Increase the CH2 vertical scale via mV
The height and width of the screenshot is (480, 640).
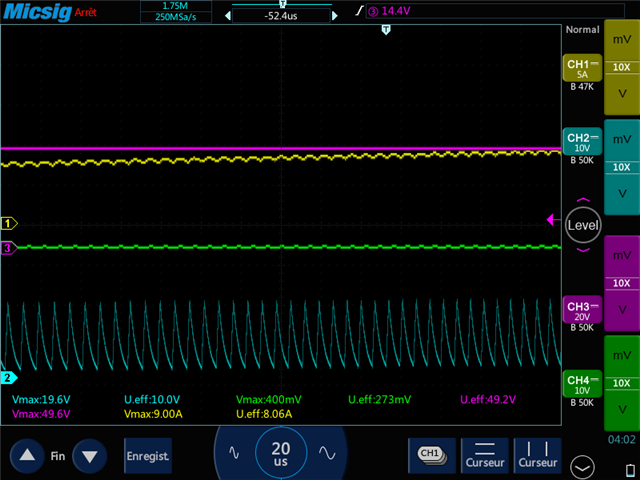tap(622, 140)
